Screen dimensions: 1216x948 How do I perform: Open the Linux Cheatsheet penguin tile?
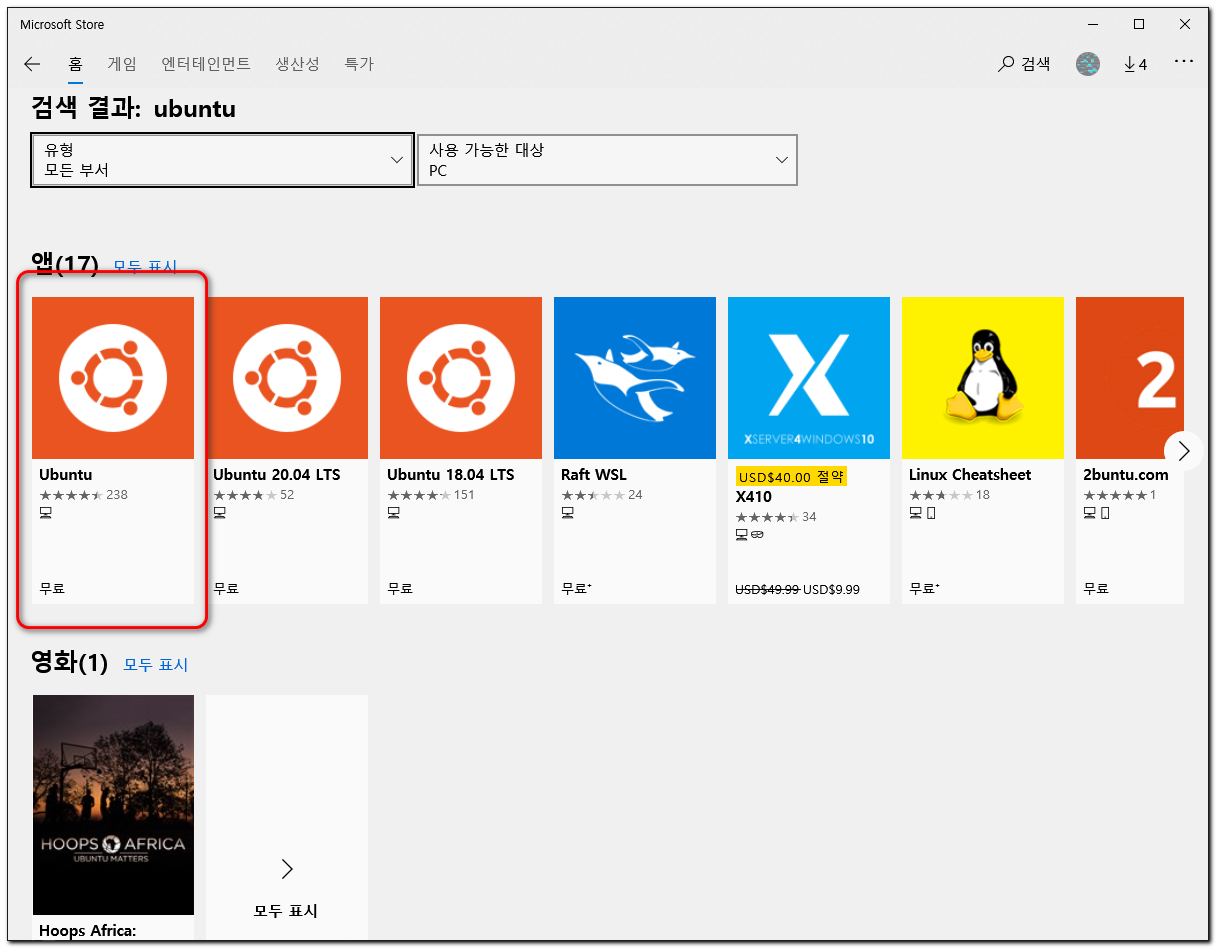click(983, 378)
